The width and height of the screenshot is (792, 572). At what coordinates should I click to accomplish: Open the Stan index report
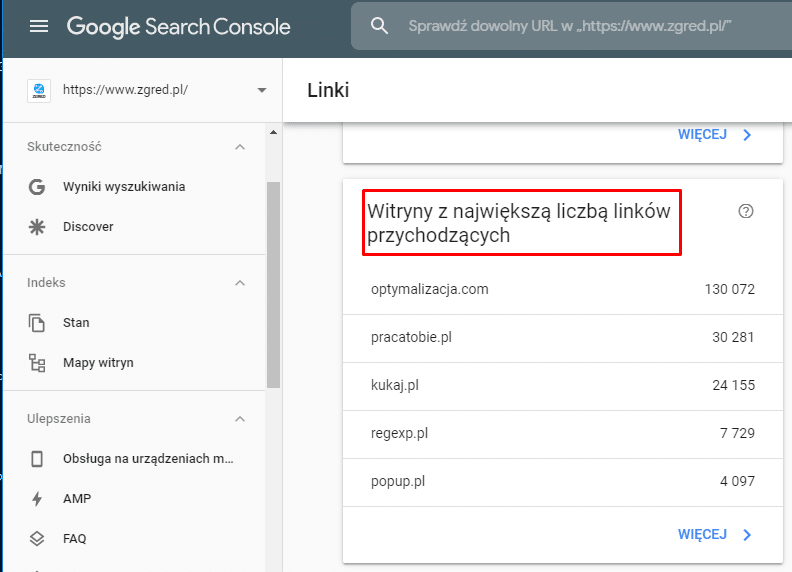(x=76, y=323)
